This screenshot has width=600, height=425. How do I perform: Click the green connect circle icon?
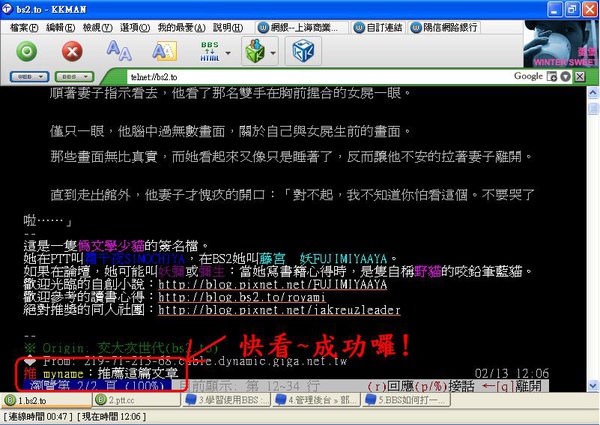pyautogui.click(x=26, y=51)
